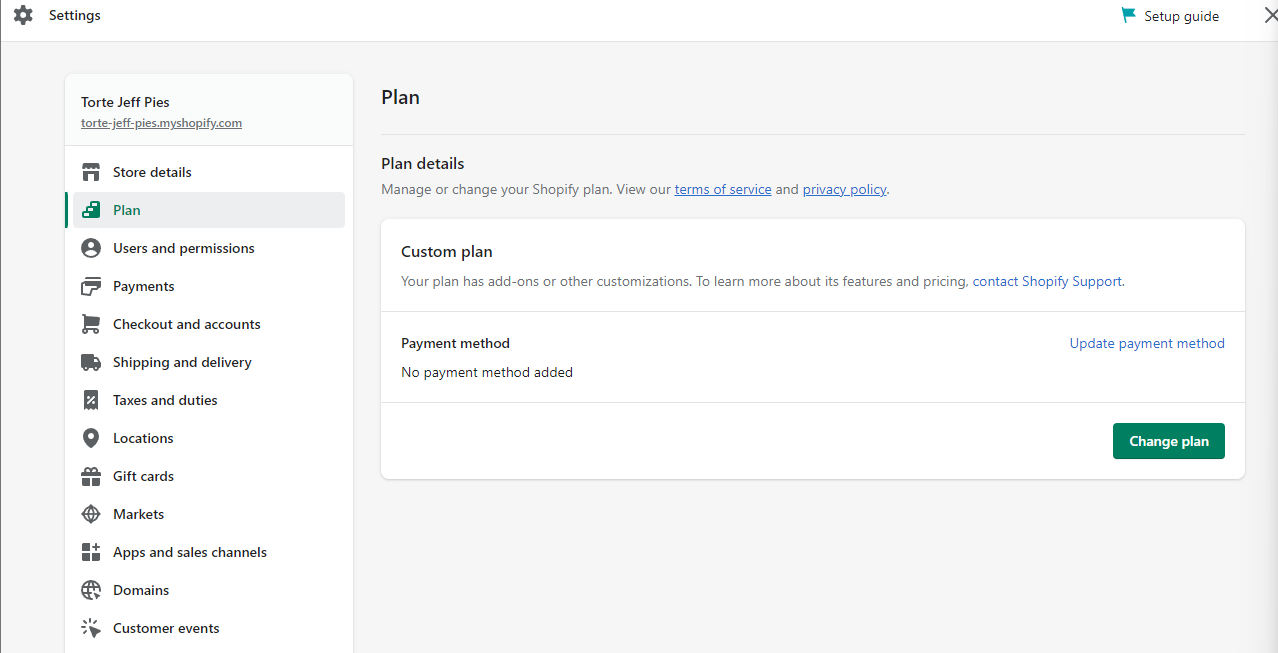The height and width of the screenshot is (653, 1278).
Task: Click the Users and permissions person icon
Action: (x=91, y=248)
